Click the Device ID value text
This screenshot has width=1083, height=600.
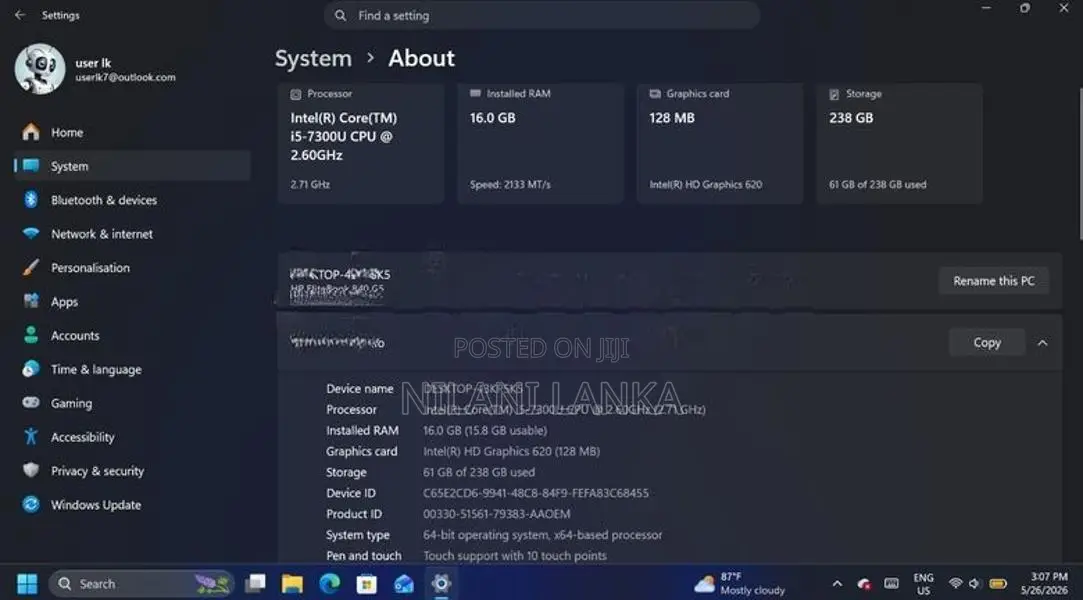coord(536,493)
